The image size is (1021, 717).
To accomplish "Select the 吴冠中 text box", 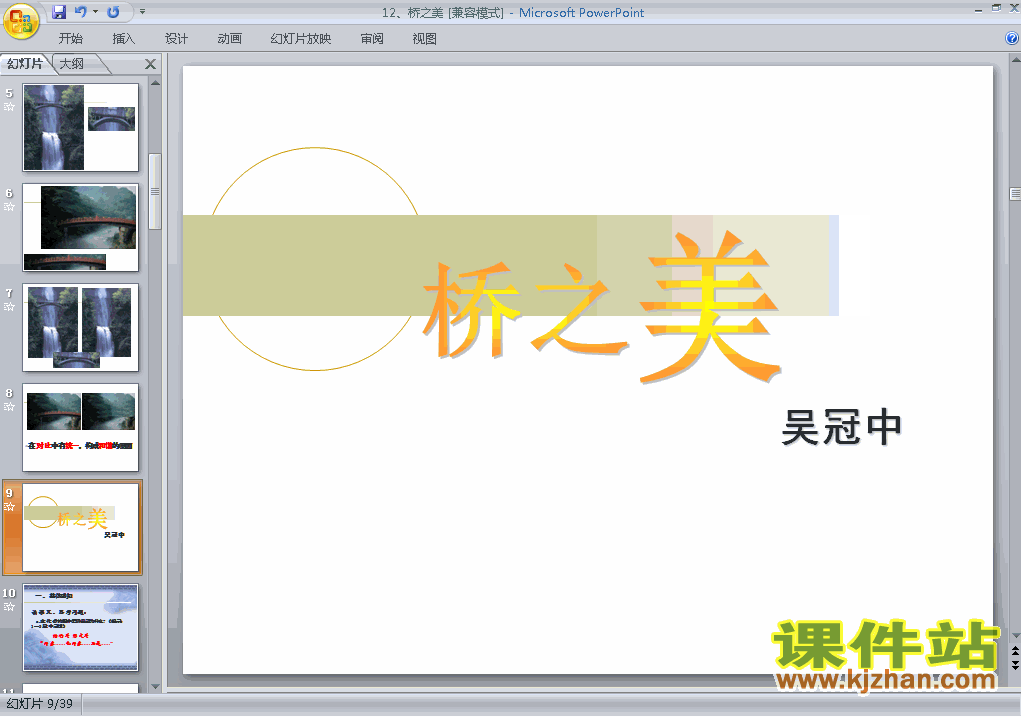I will tap(841, 427).
